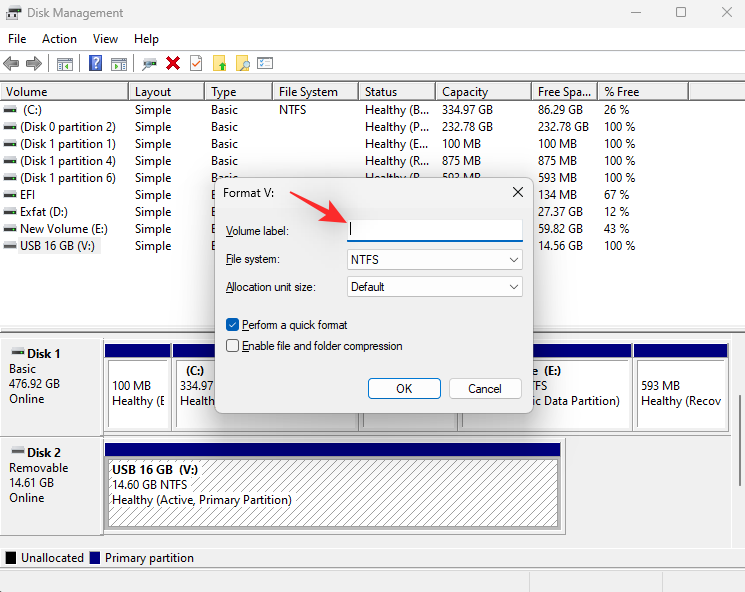Viewport: 745px width, 592px height.
Task: Click drive icon beside Exfat (D:)
Action: coord(10,212)
